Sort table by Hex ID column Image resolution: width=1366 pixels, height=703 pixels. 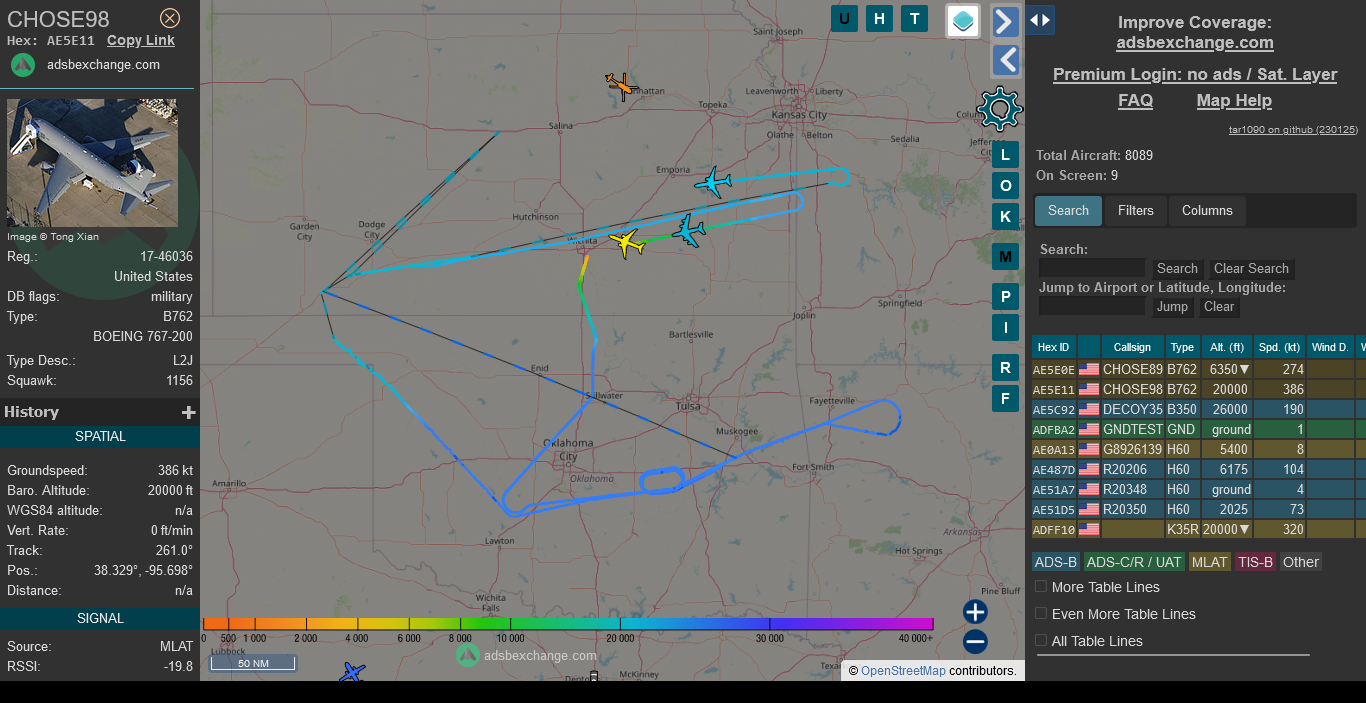pyautogui.click(x=1054, y=347)
